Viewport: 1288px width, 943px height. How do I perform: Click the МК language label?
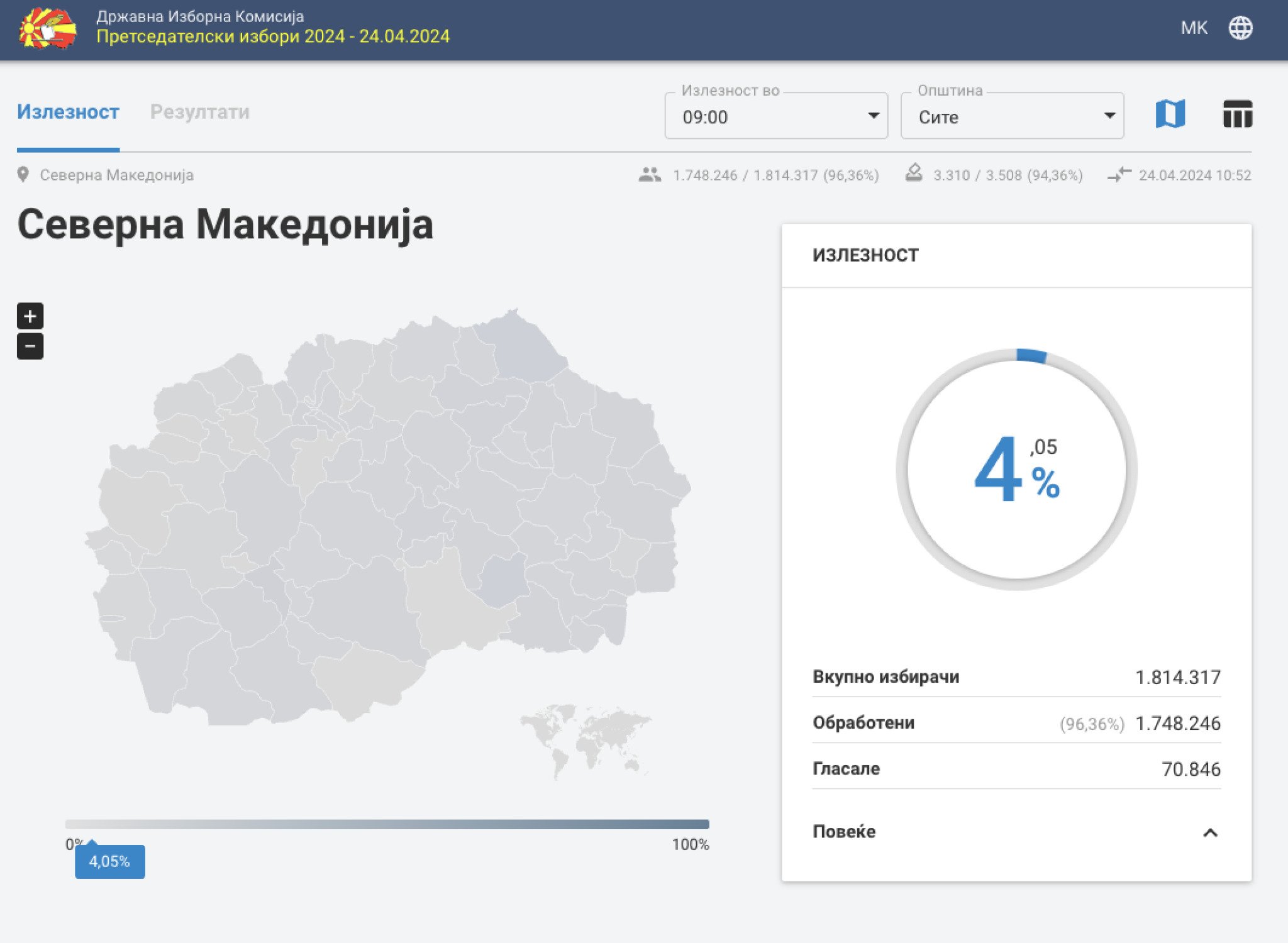tap(1194, 28)
